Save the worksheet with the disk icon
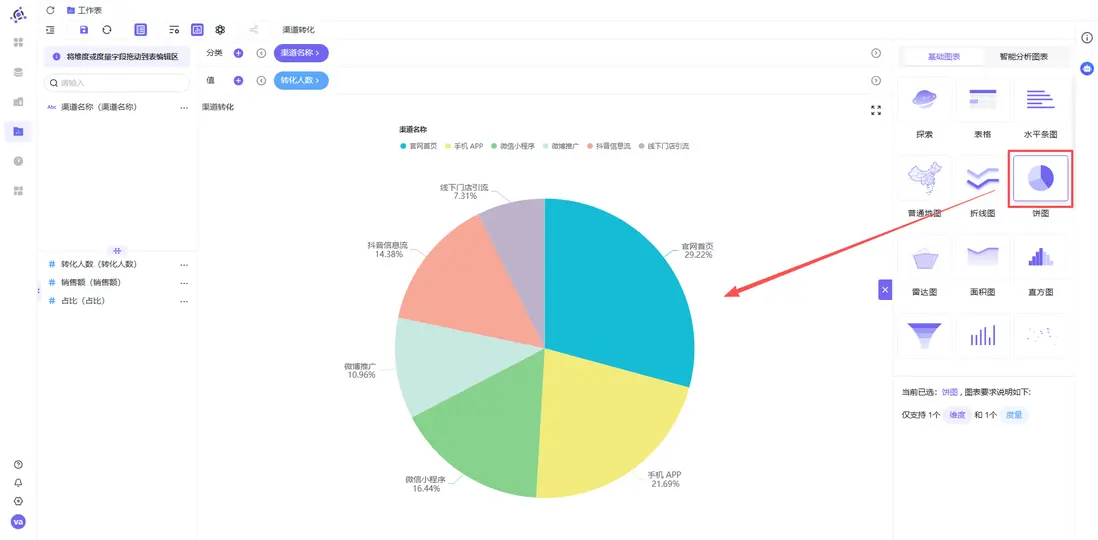This screenshot has height=540, width=1098. pyautogui.click(x=84, y=30)
